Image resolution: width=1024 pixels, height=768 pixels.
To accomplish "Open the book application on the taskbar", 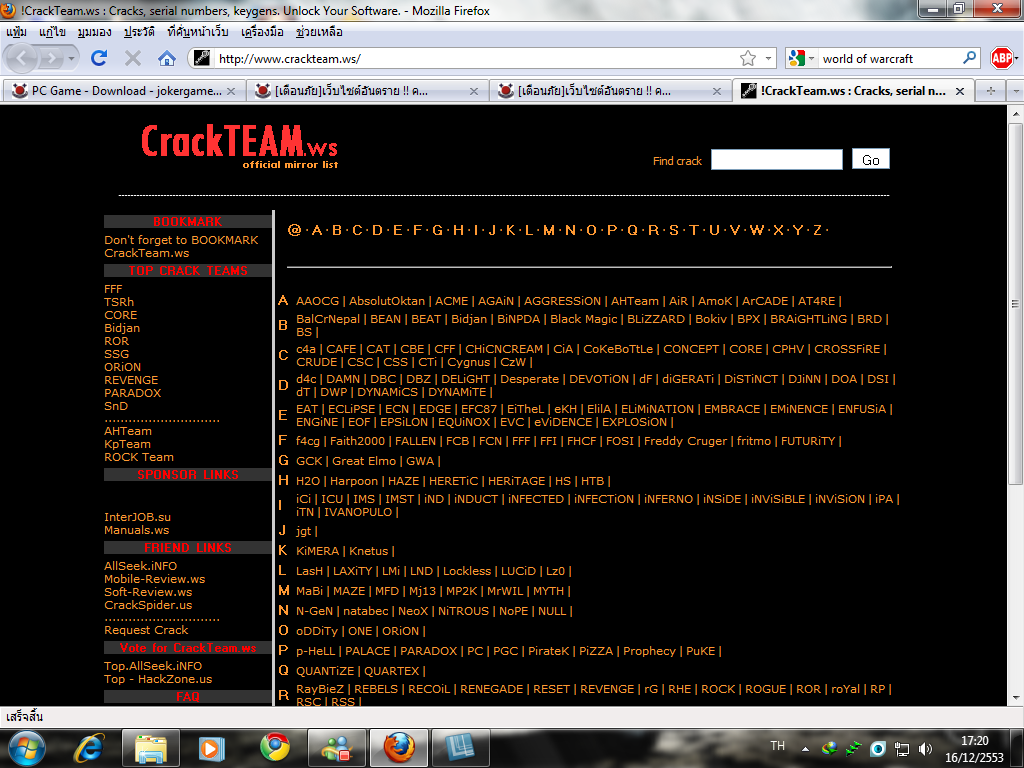I will click(460, 748).
